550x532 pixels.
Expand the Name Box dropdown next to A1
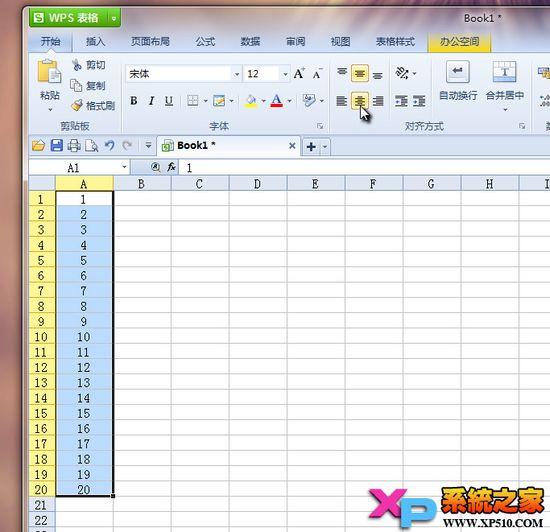(124, 167)
